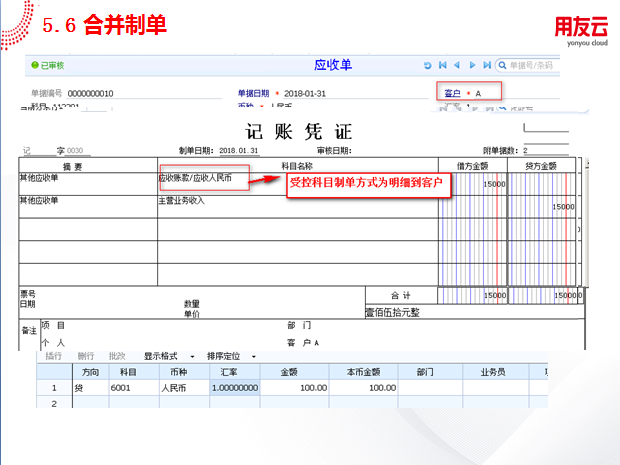
Task: Click the search magnifier icon
Action: pos(502,65)
